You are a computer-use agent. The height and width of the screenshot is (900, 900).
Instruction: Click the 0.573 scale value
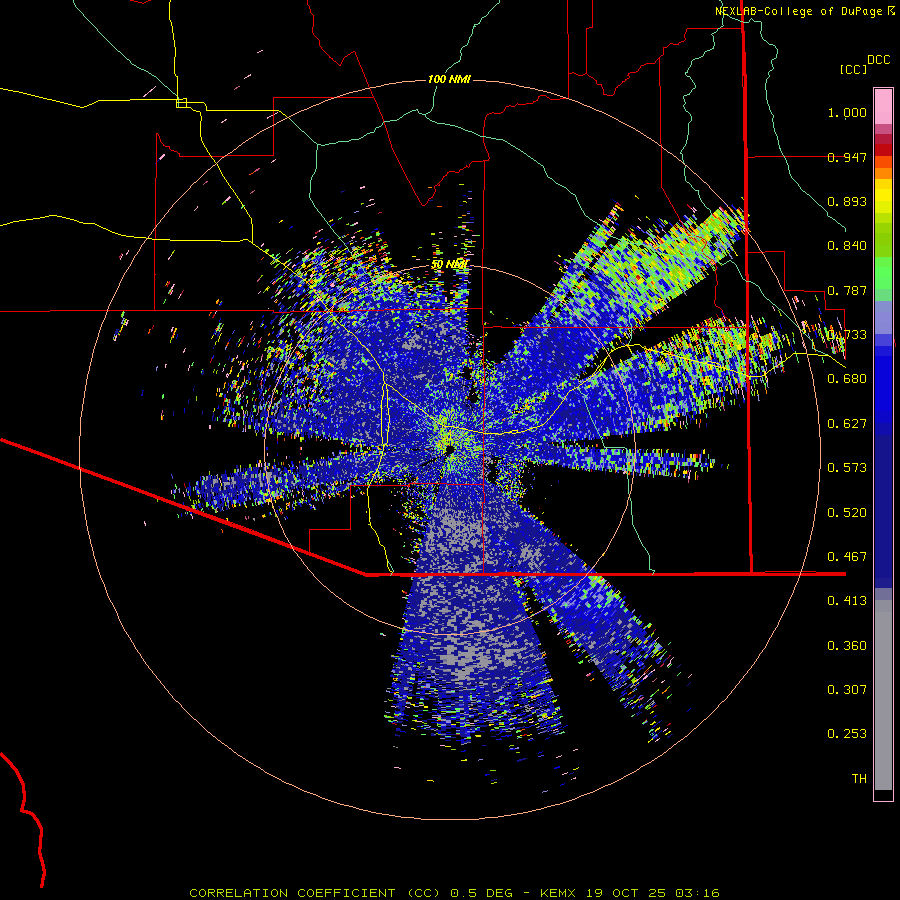point(847,468)
